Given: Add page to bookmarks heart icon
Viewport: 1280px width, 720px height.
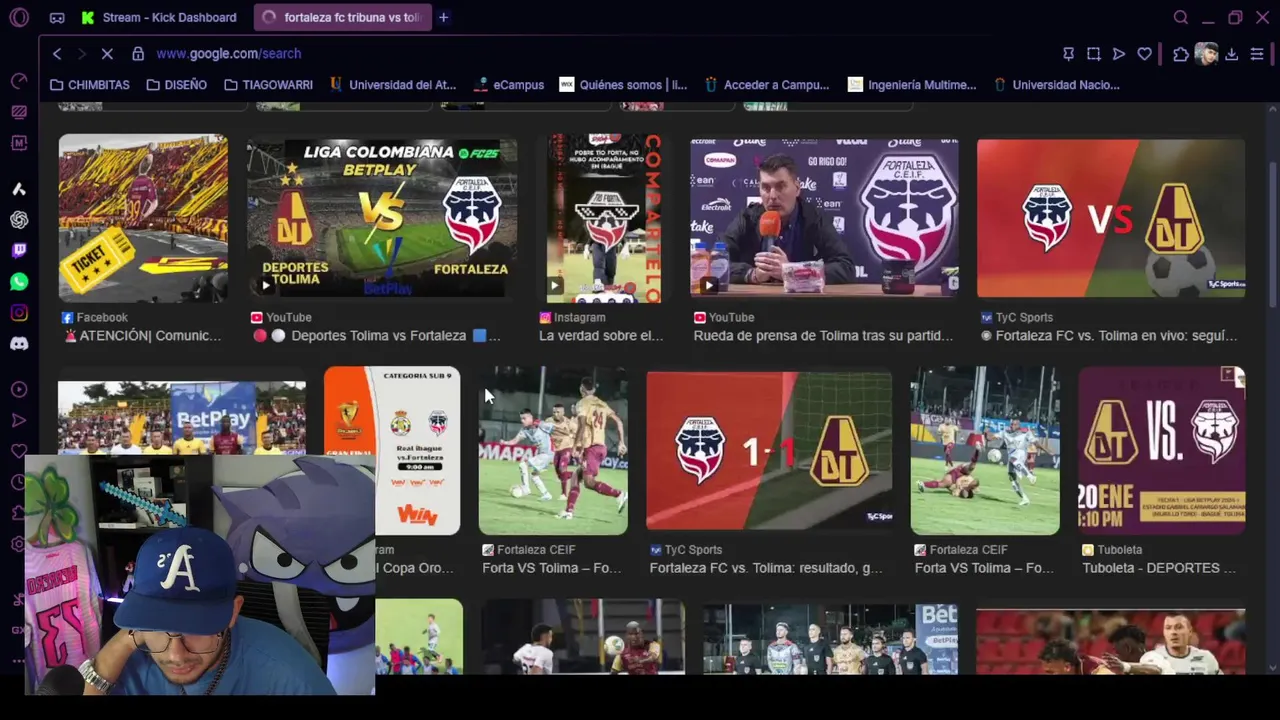Looking at the screenshot, I should 1145,54.
